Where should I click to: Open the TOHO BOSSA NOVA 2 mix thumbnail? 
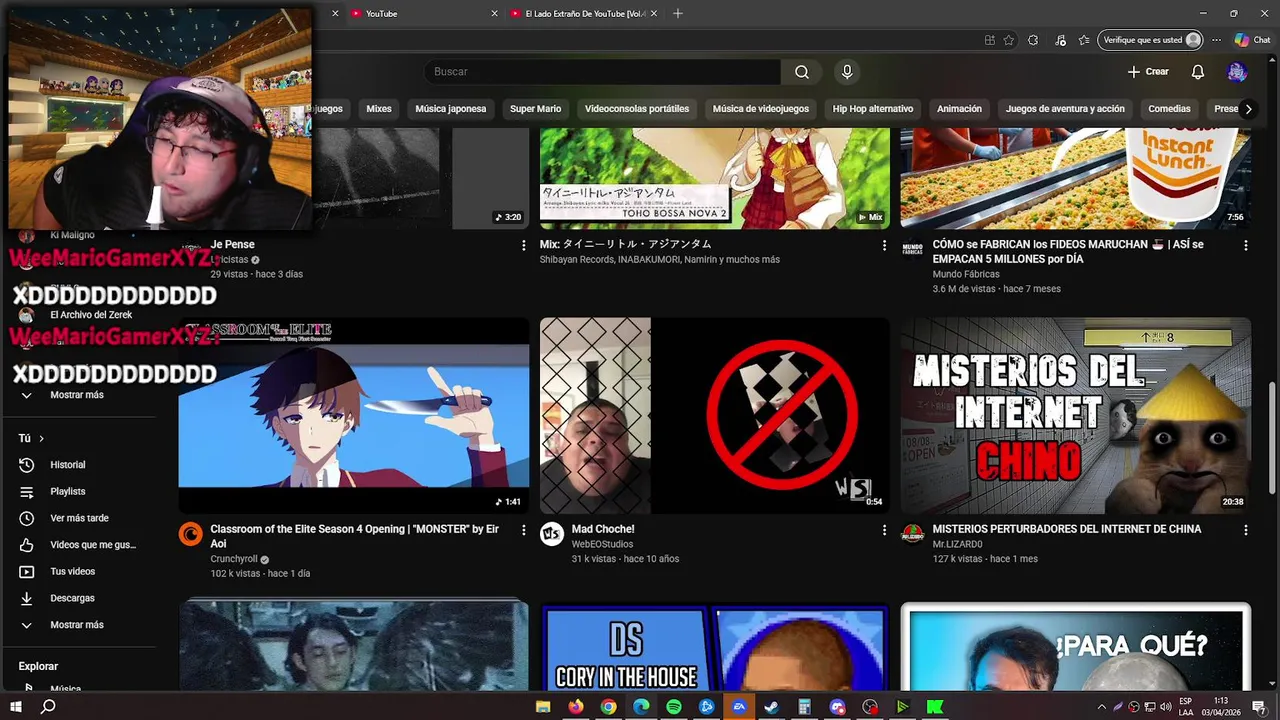(715, 178)
